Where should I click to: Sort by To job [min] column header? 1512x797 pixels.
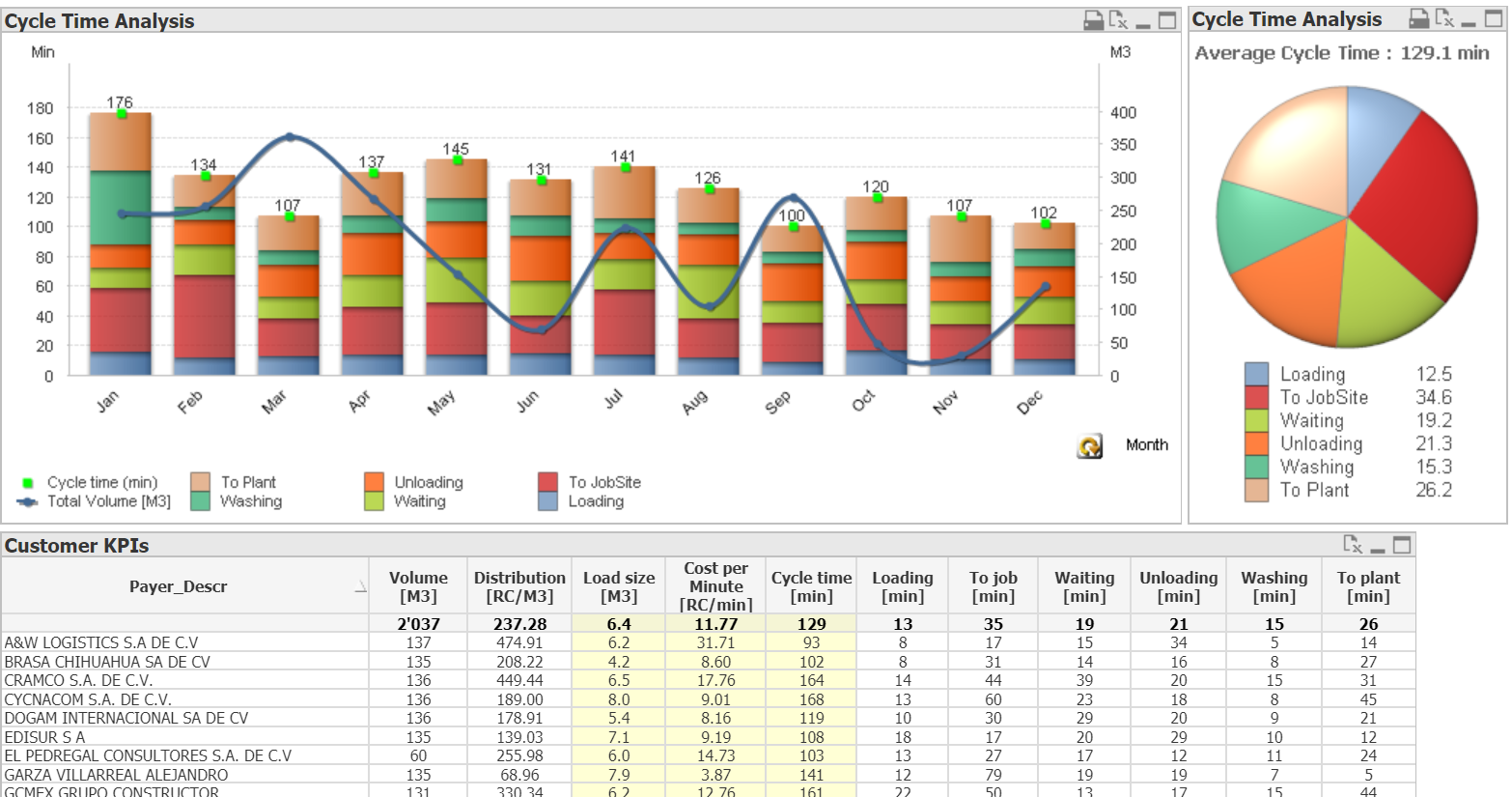point(994,586)
